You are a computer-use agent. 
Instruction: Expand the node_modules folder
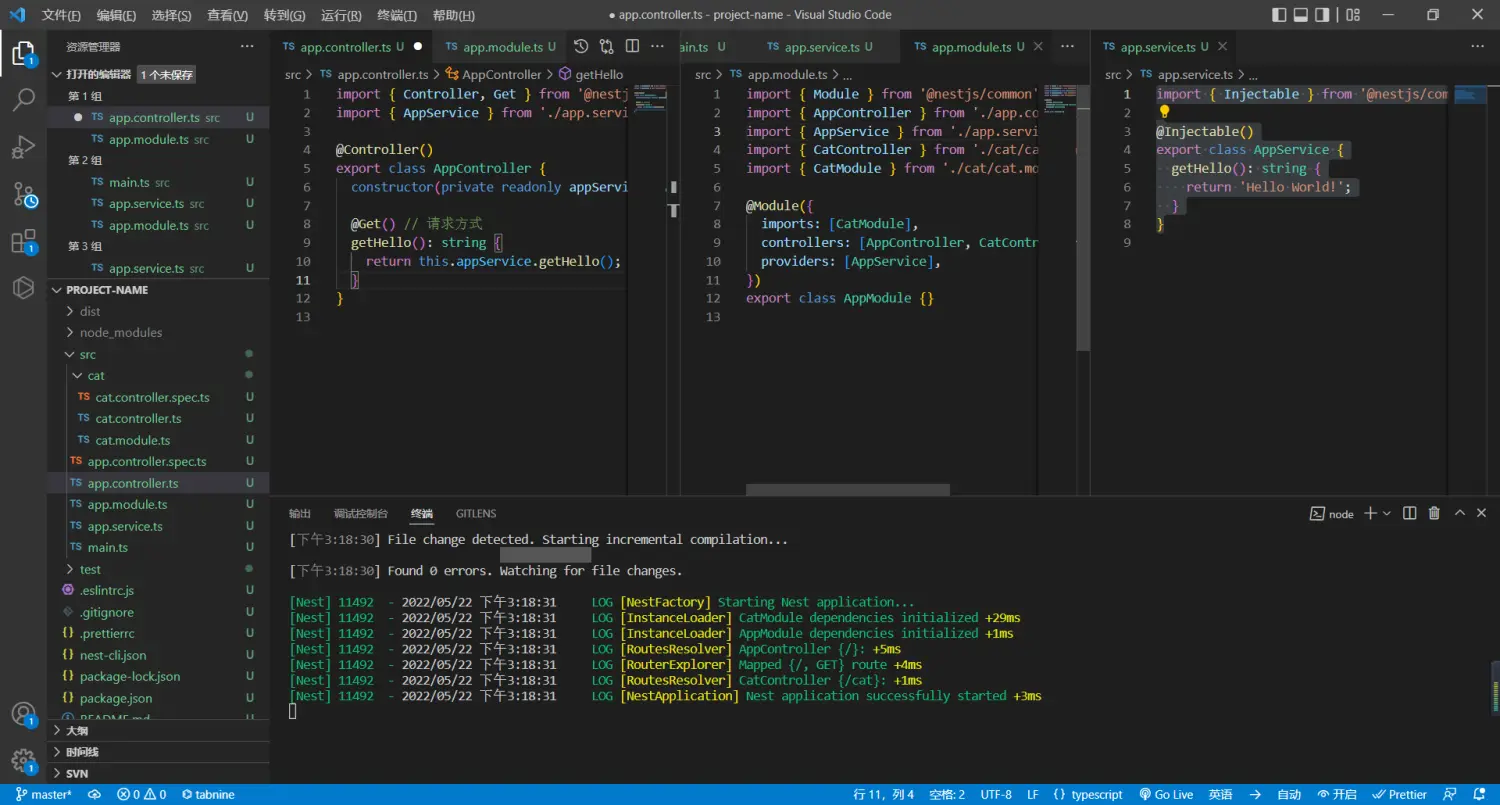[120, 332]
